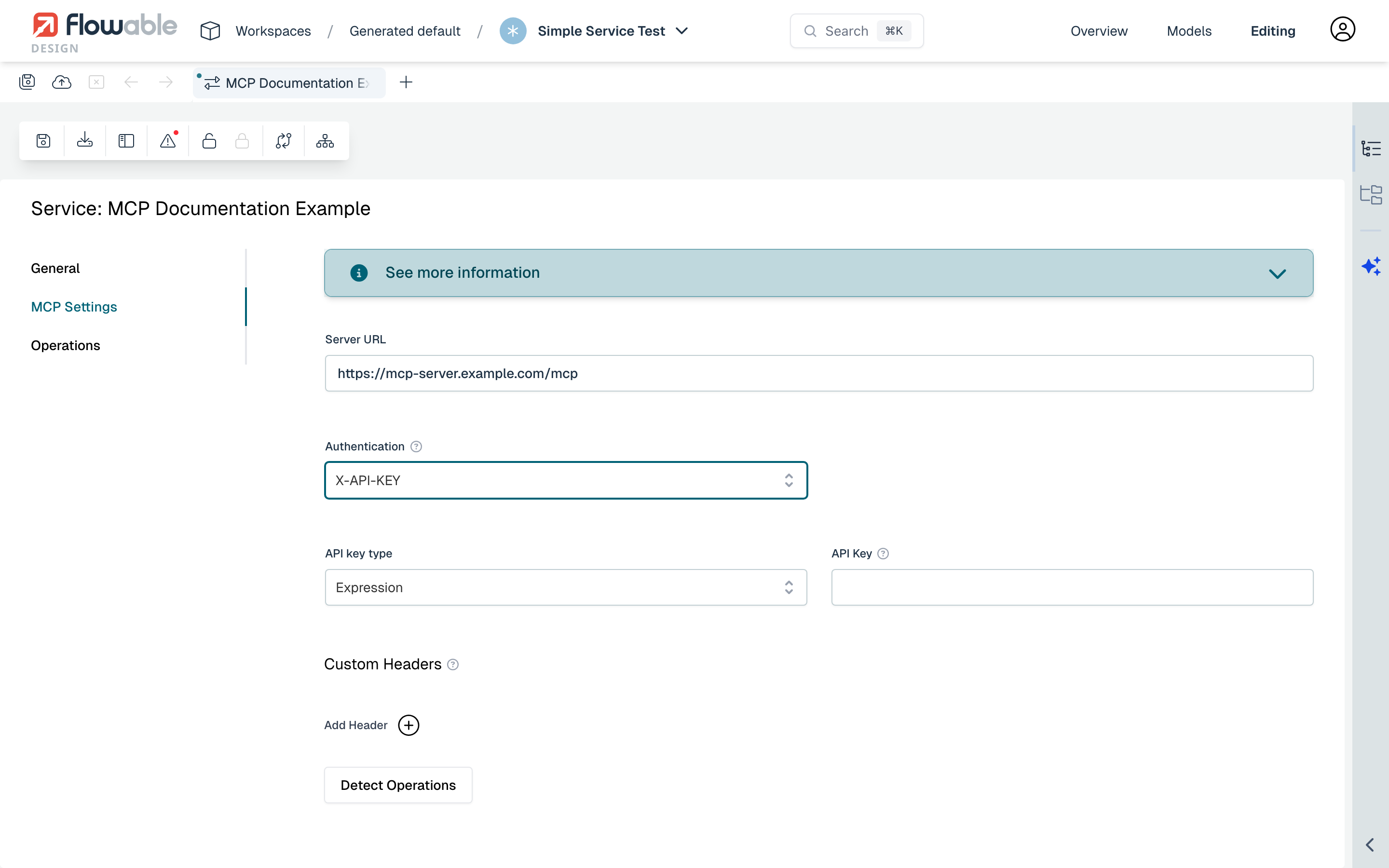
Task: Open the Authentication X-API-KEY dropdown
Action: [565, 480]
